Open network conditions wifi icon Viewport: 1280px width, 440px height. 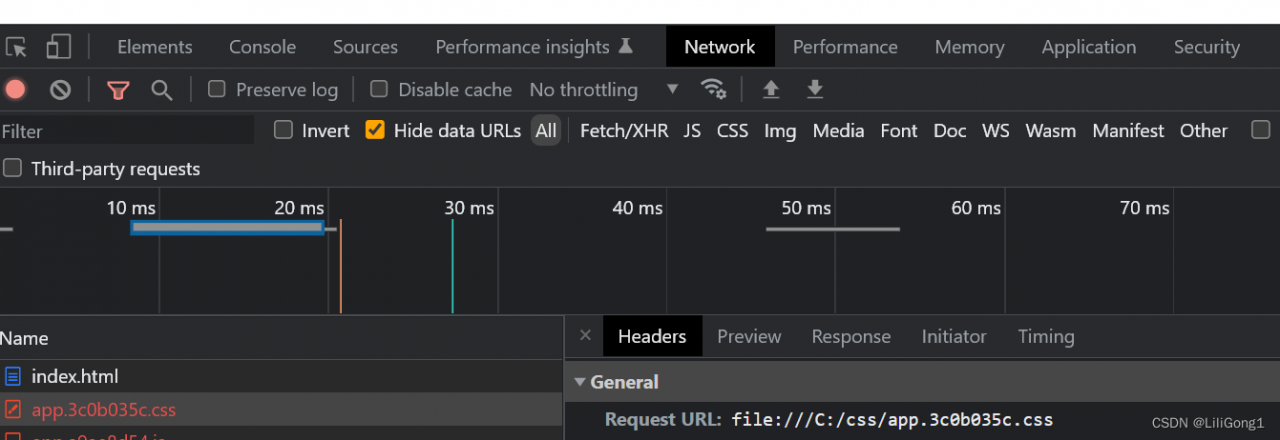(x=713, y=89)
